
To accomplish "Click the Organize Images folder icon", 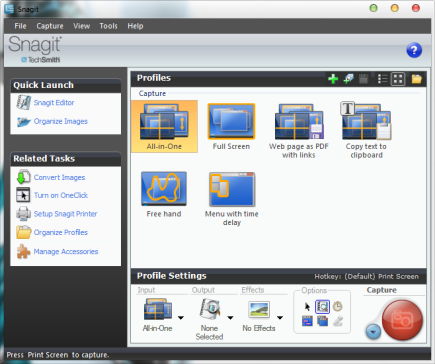I will coord(23,122).
